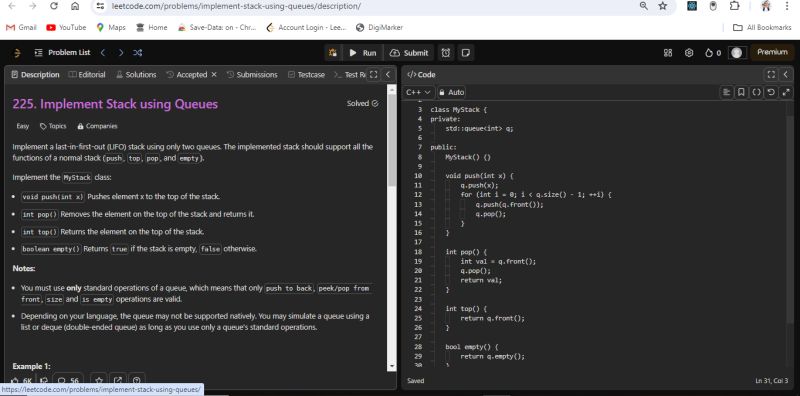Collapse the Description panel with the chevron
This screenshot has height=396, width=800.
[x=388, y=75]
